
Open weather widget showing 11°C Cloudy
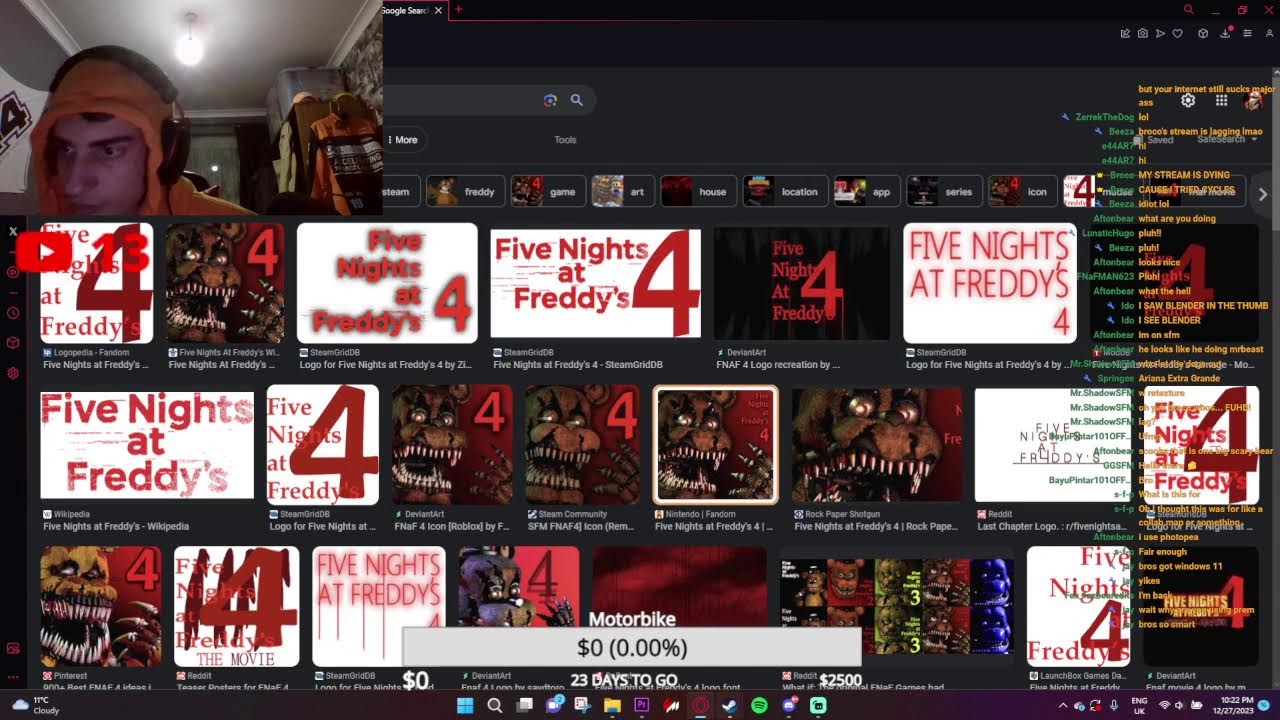pos(34,705)
